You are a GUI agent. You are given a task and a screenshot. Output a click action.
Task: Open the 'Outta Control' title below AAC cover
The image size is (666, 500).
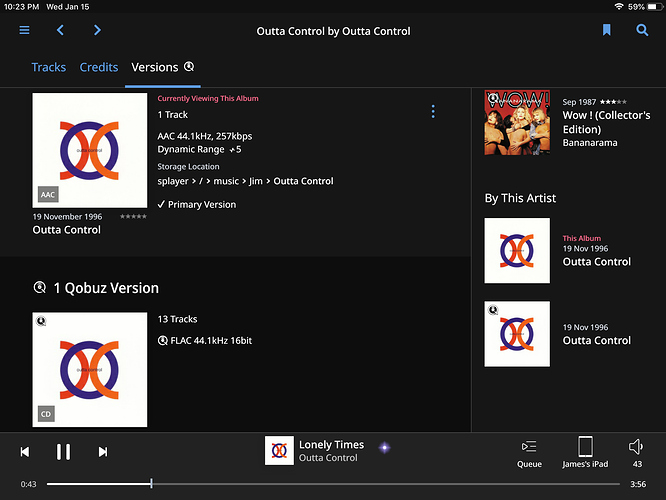click(67, 230)
